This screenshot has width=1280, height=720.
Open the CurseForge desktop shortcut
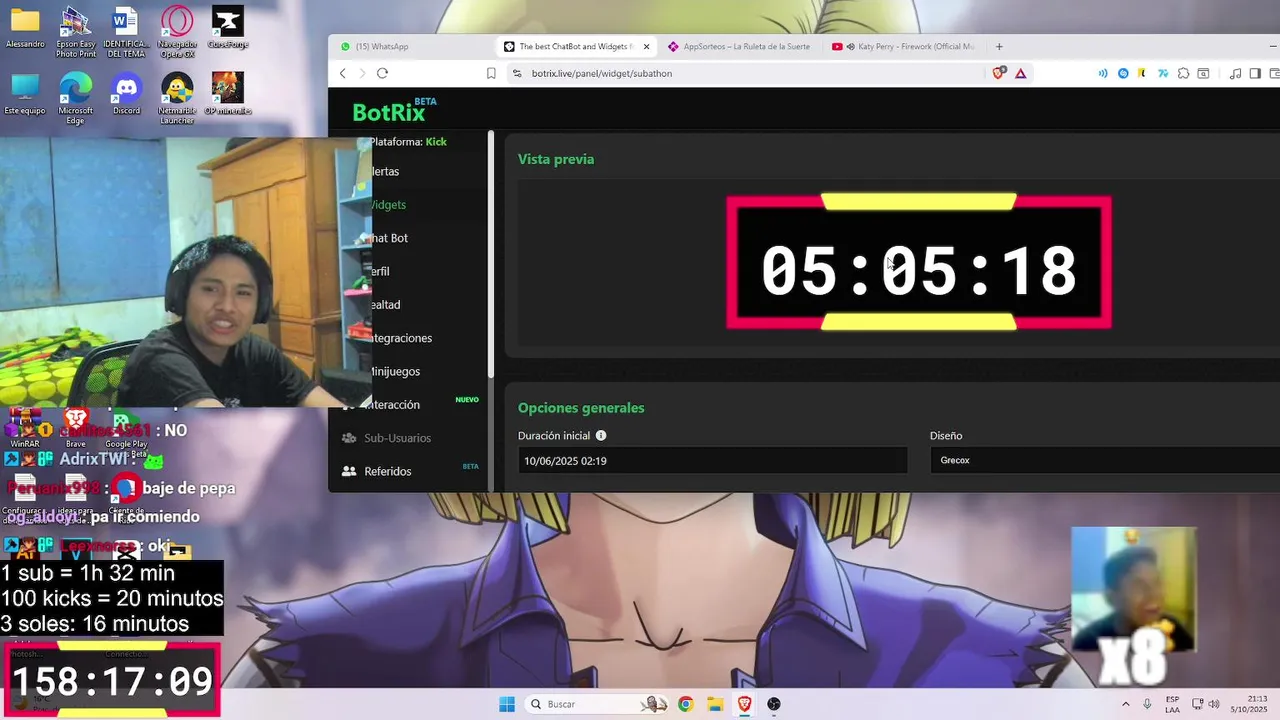pos(228,28)
